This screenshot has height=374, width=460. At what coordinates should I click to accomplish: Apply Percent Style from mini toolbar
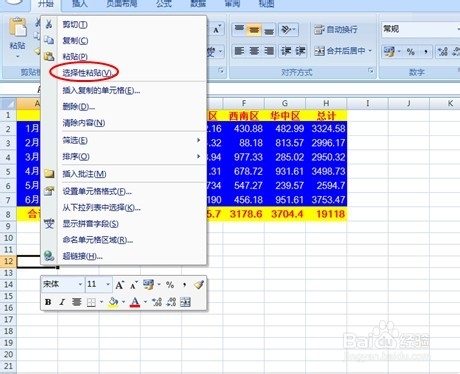(170, 285)
